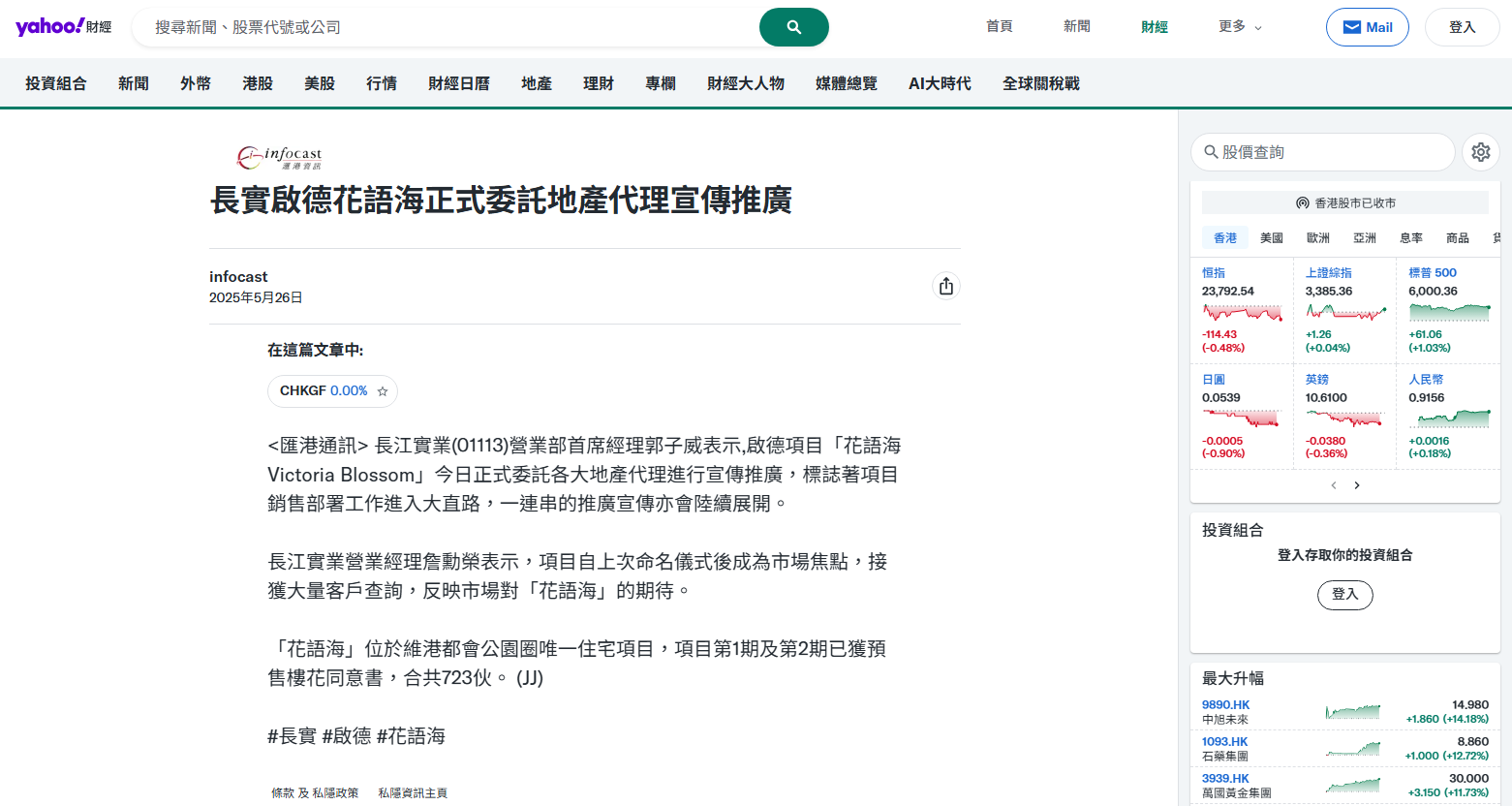Open 財經大人物 in the navigation bar
Screen dimensions: 1512x806
[746, 83]
